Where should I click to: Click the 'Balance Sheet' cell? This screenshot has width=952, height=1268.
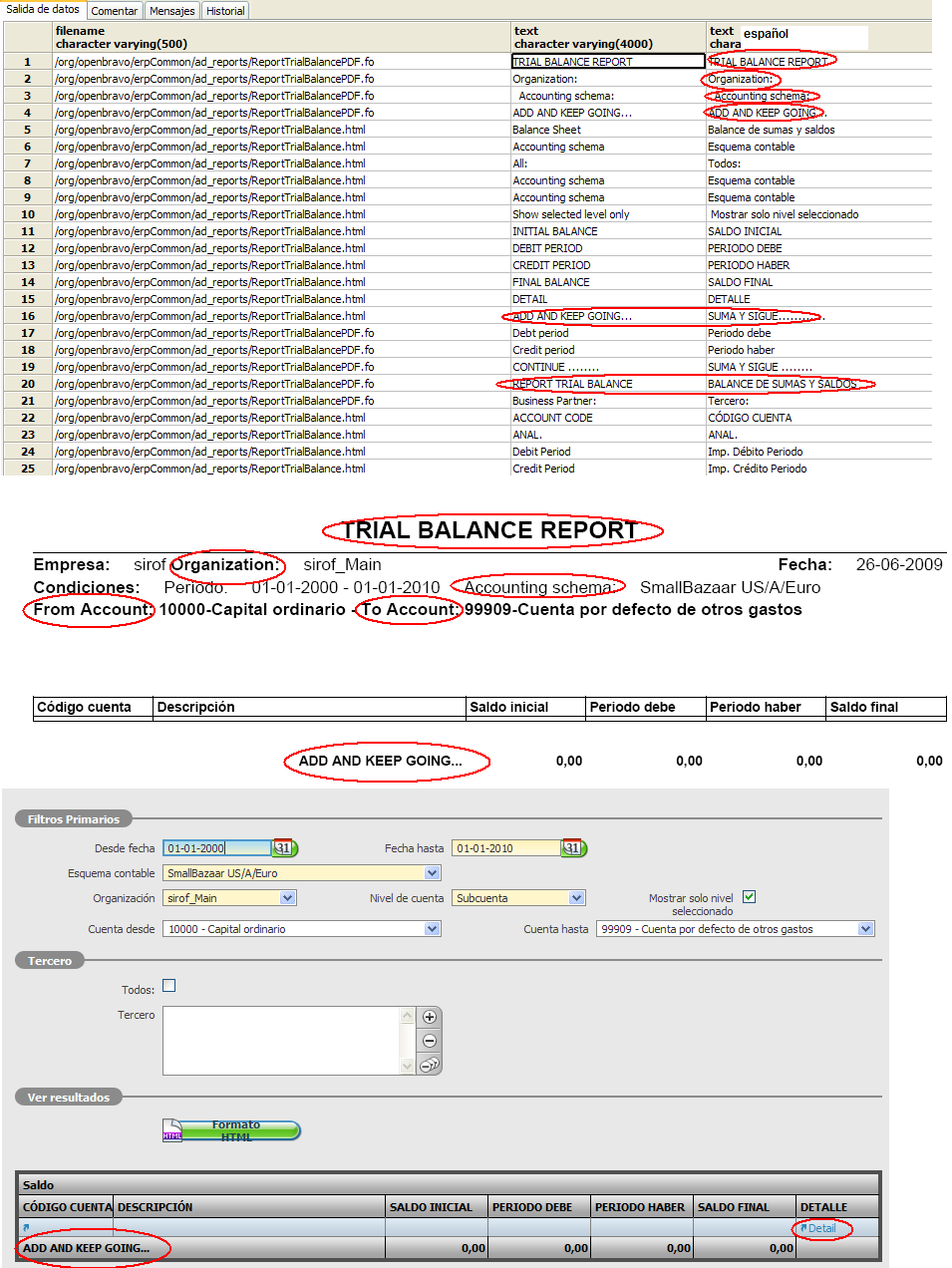pyautogui.click(x=607, y=130)
